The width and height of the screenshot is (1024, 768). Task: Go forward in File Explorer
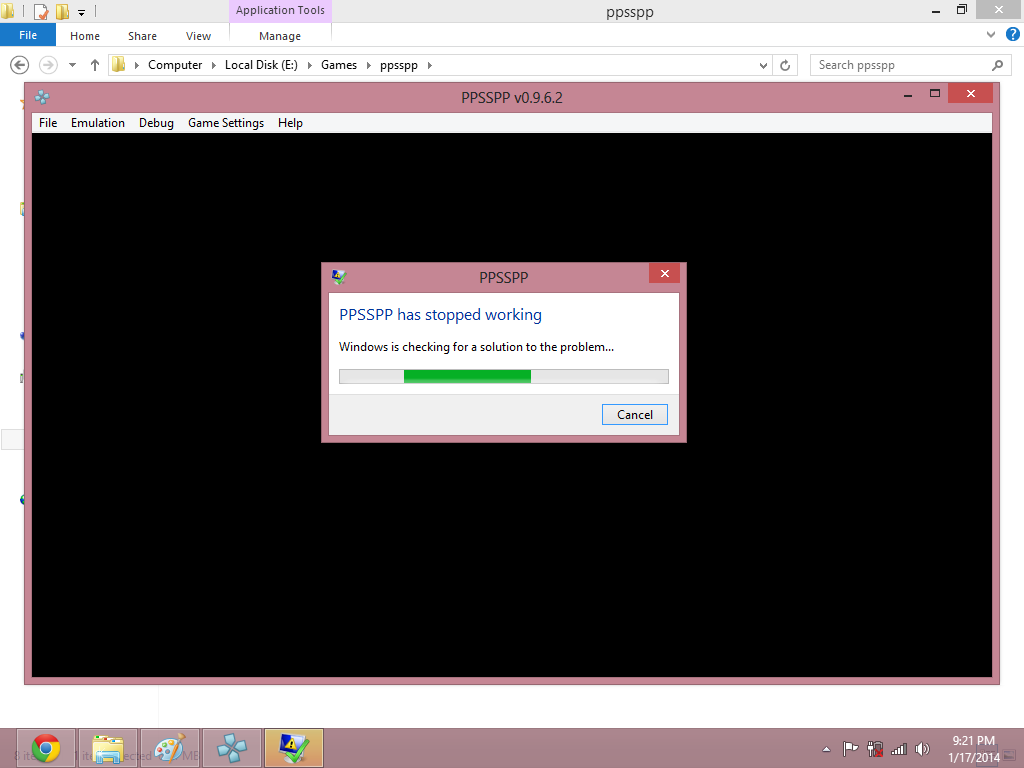[x=48, y=65]
